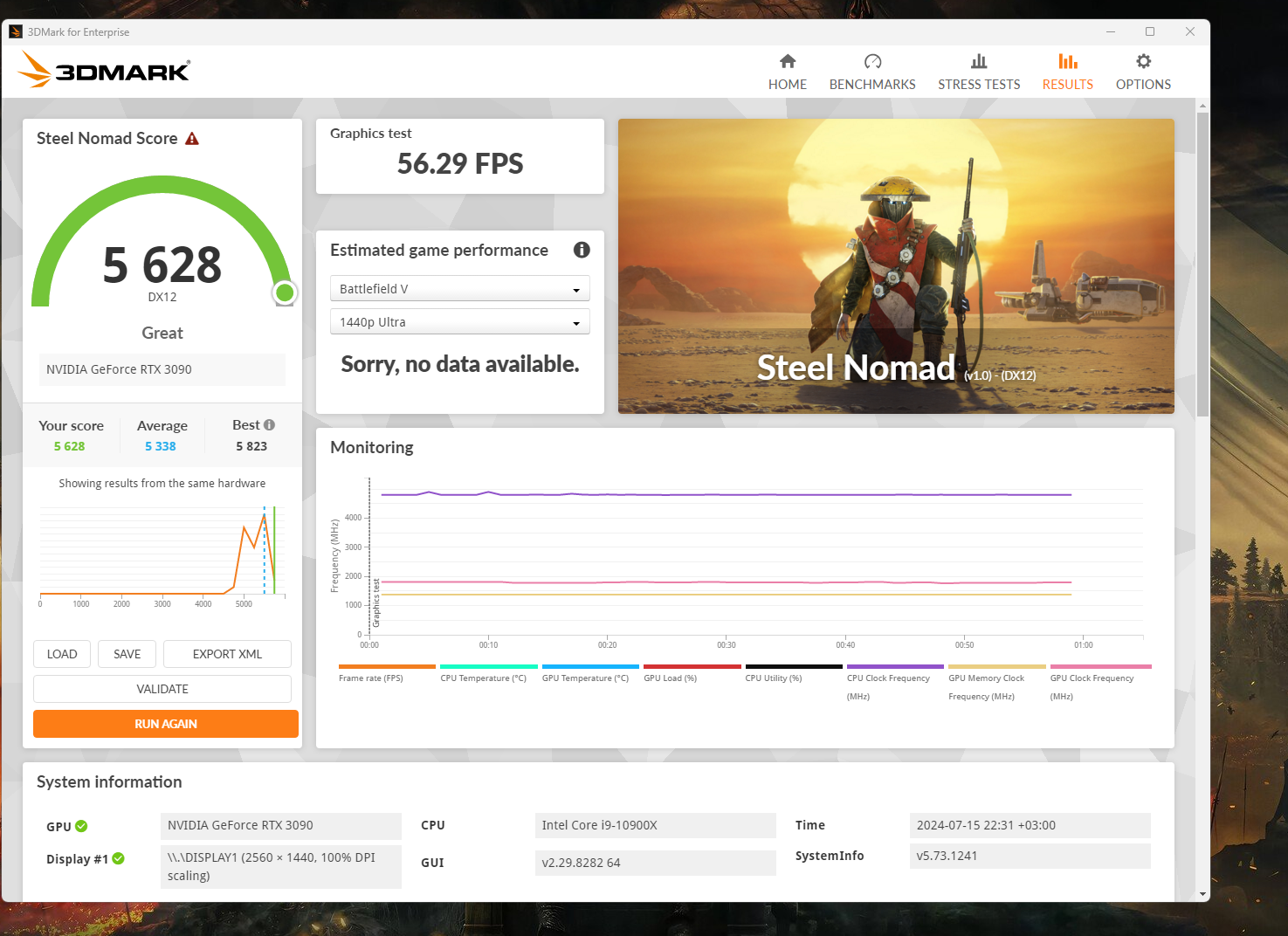The width and height of the screenshot is (1288, 936).
Task: Click the LOAD button
Action: pyautogui.click(x=62, y=654)
